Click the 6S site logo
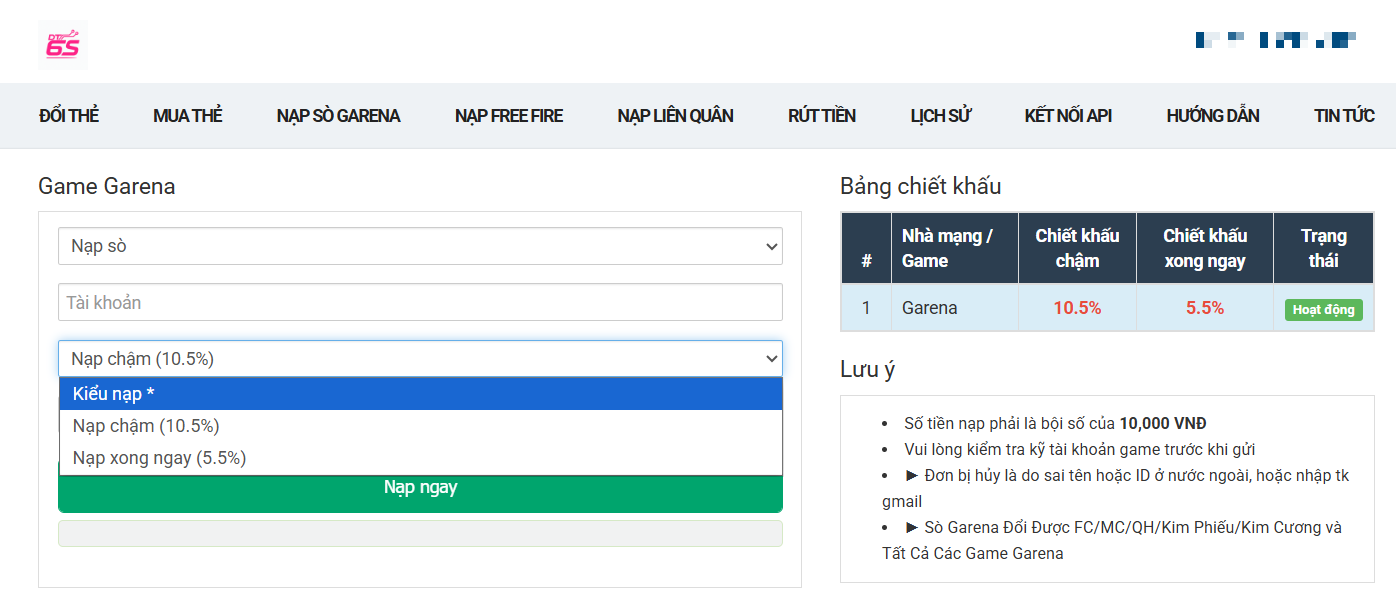The image size is (1396, 603). [x=62, y=45]
